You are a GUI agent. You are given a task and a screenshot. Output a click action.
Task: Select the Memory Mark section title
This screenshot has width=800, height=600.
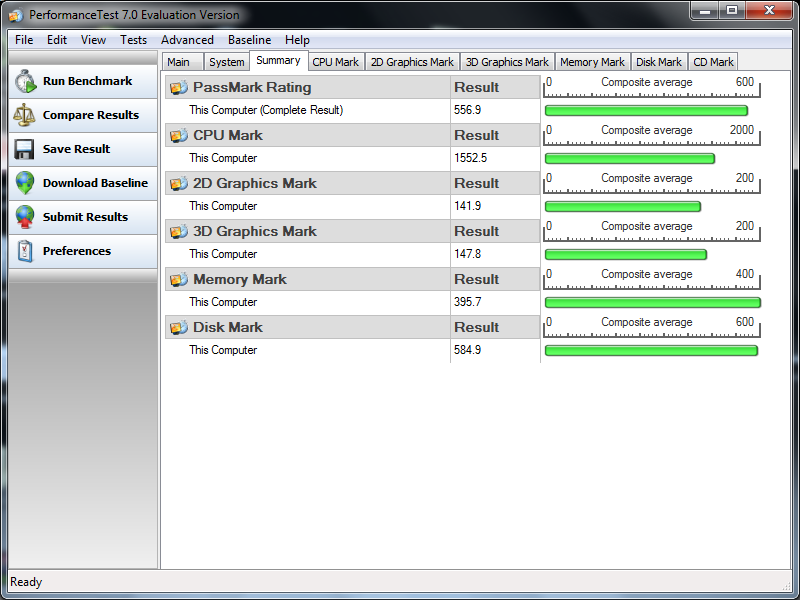[240, 279]
